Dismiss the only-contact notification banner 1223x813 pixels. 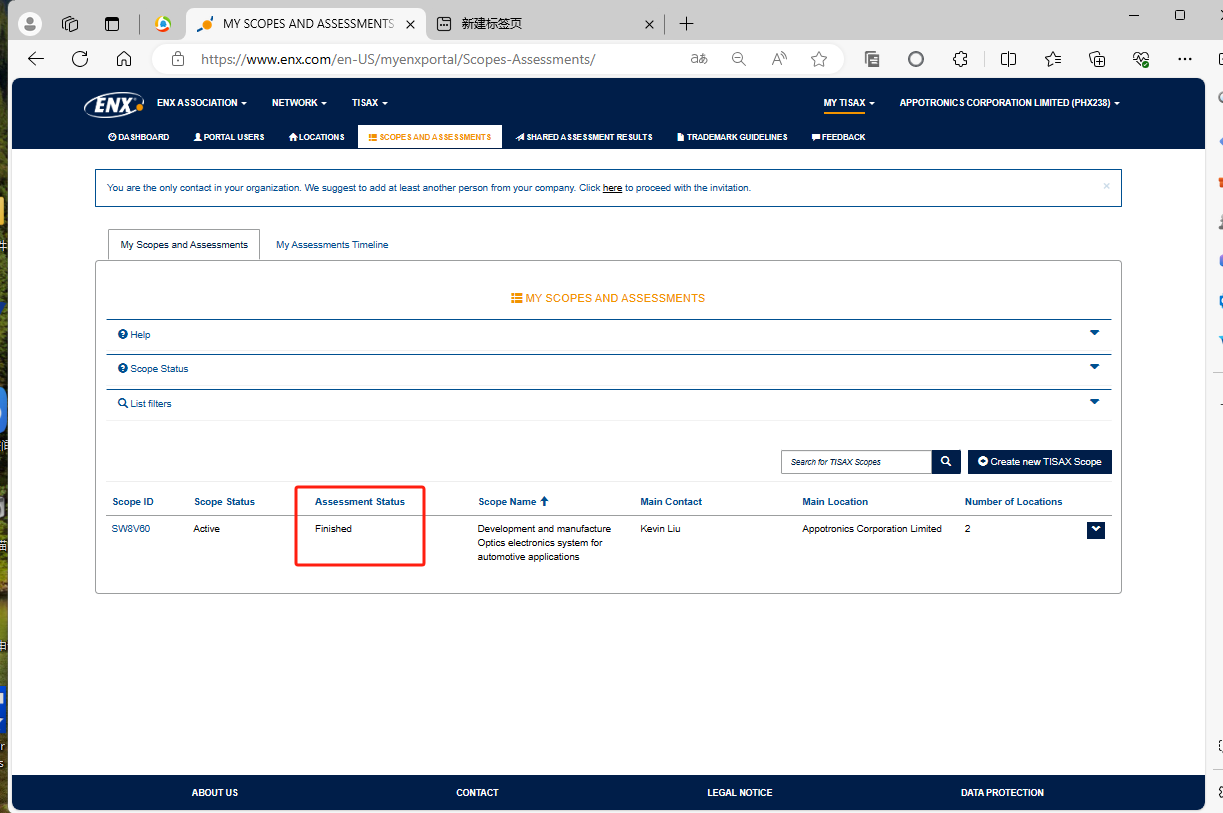(x=1106, y=186)
